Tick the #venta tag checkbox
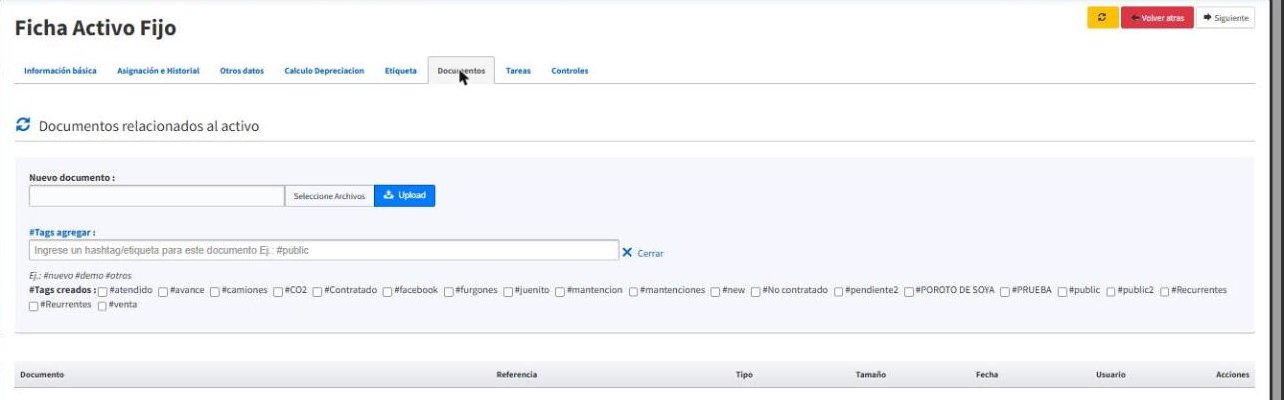1284x400 pixels. pyautogui.click(x=102, y=306)
